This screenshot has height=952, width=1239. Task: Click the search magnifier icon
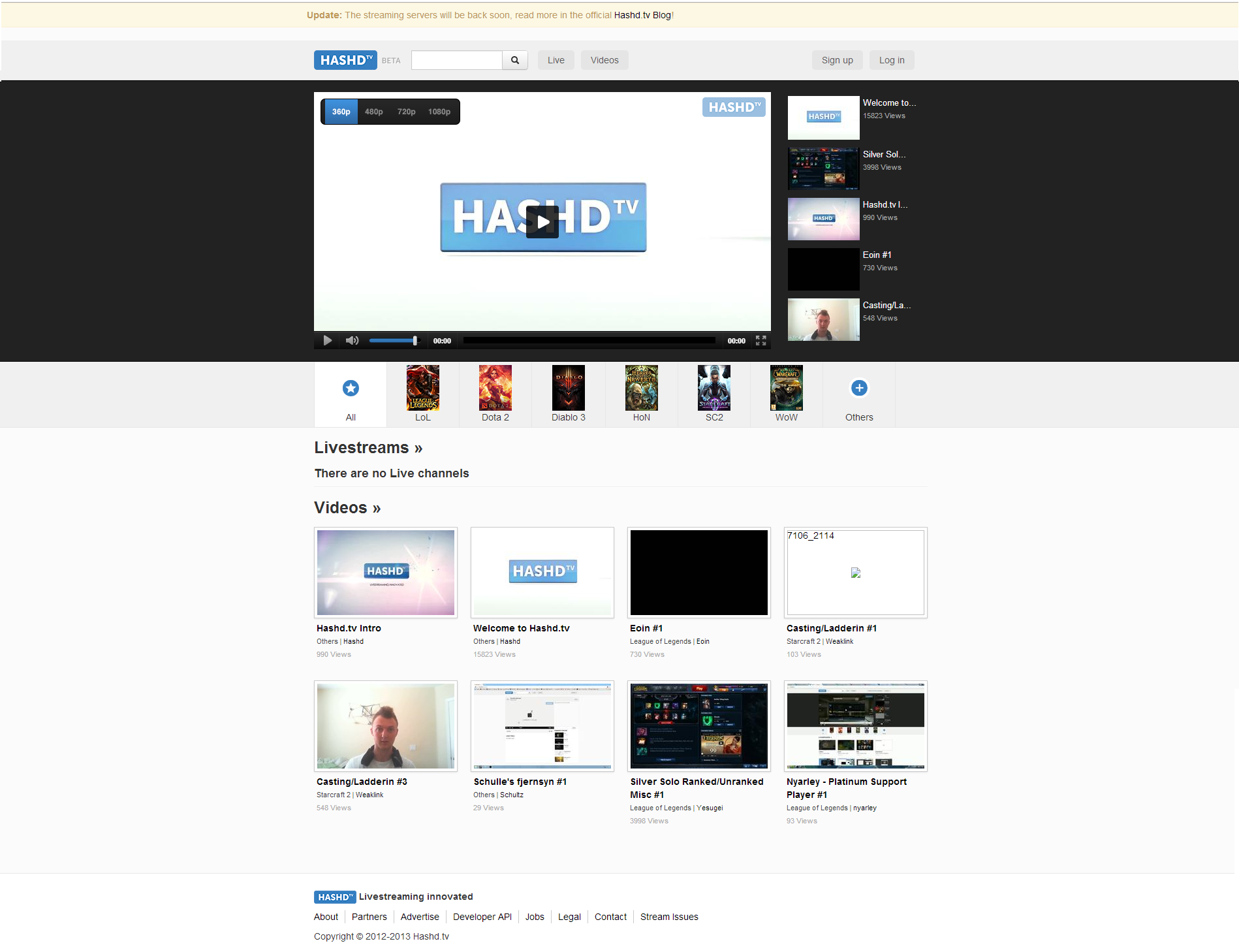[514, 59]
